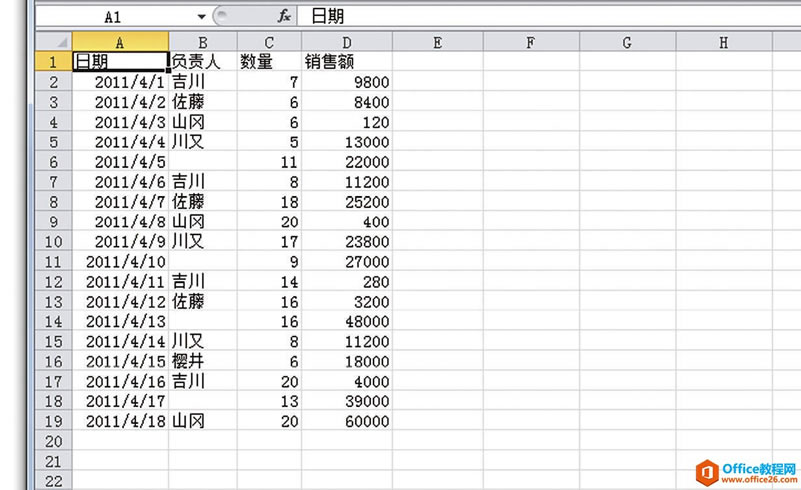Image resolution: width=801 pixels, height=490 pixels.
Task: Select column G header
Action: 627,42
